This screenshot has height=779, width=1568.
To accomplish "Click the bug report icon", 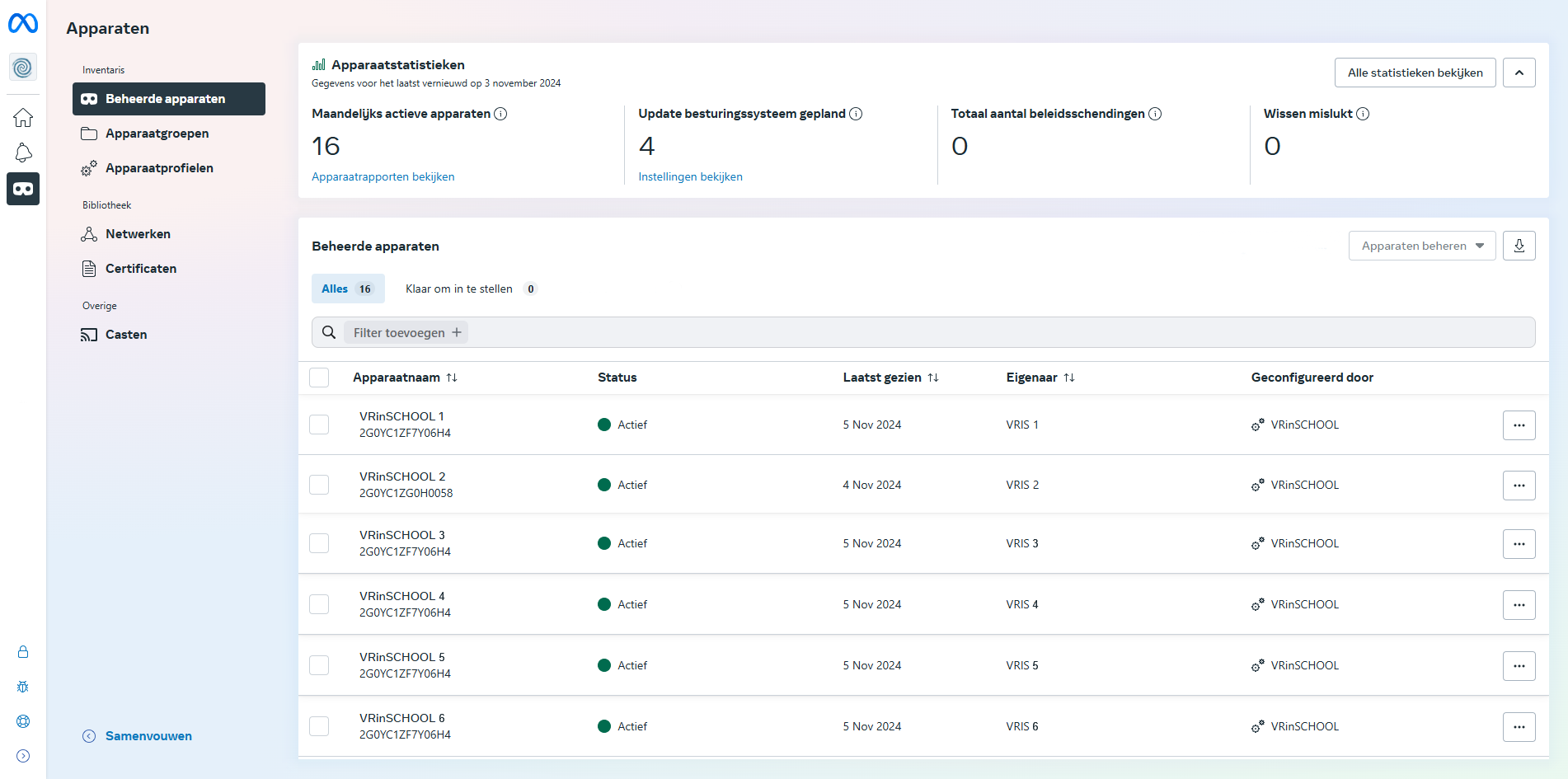I will coord(23,687).
